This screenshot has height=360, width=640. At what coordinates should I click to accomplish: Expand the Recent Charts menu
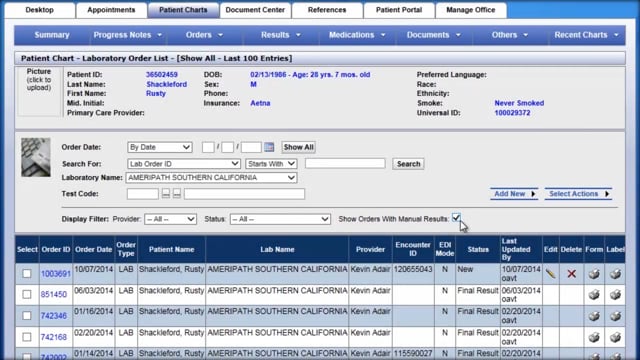tap(586, 35)
